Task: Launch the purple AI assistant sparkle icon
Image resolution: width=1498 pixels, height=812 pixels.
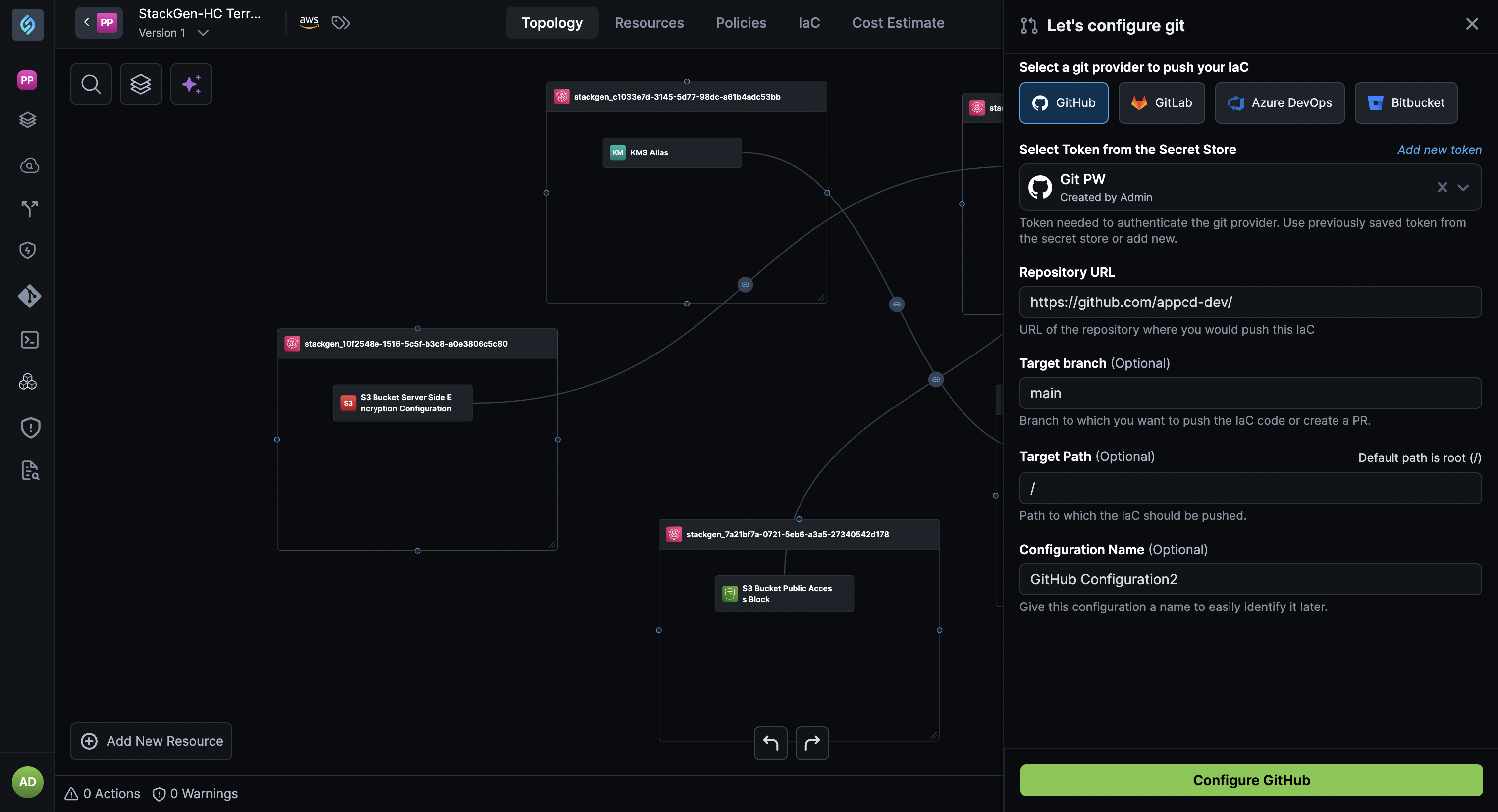Action: point(191,84)
